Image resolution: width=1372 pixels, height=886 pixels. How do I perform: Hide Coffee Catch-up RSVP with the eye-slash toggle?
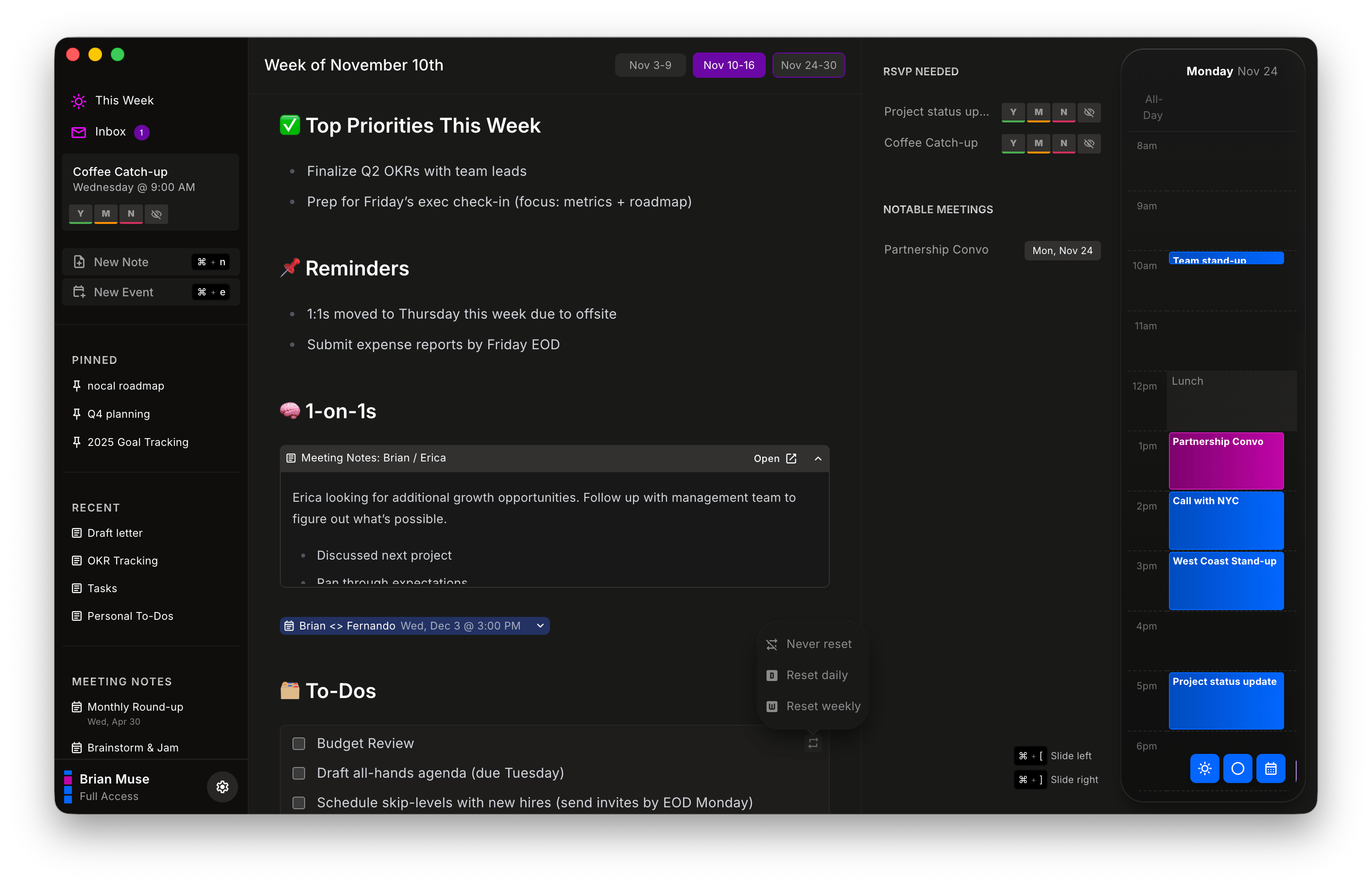[x=1089, y=143]
